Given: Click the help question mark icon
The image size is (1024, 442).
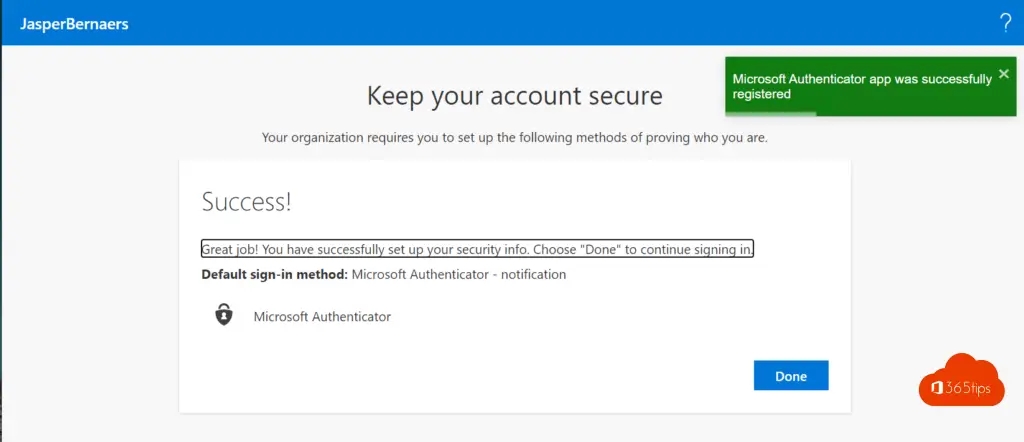Looking at the screenshot, I should click(x=1005, y=24).
